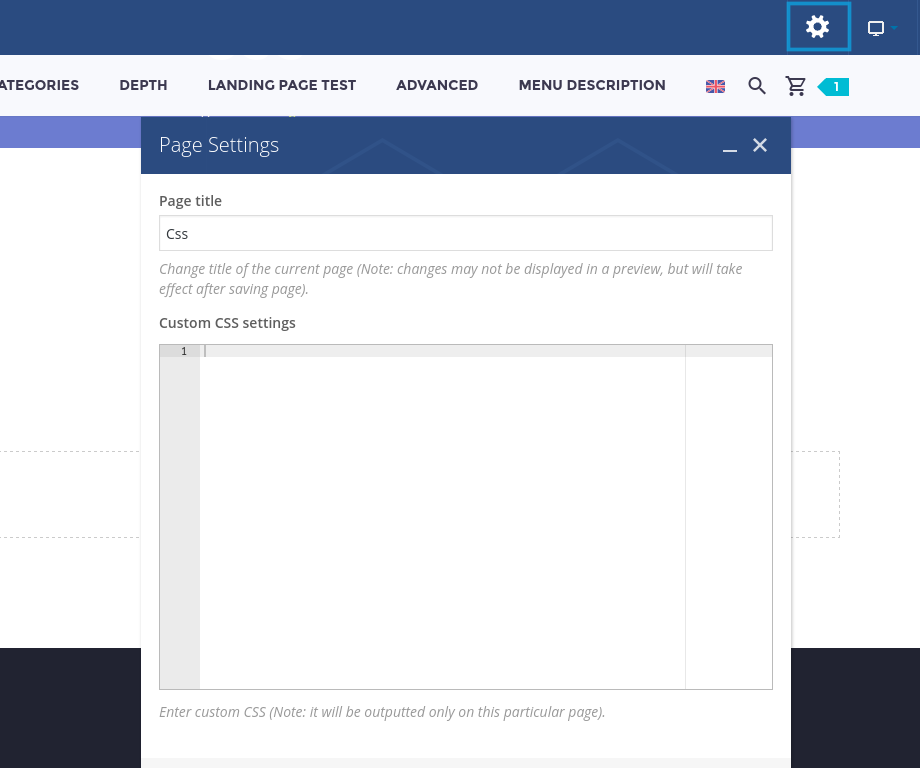
Task: Click the search magnifier icon
Action: (x=757, y=86)
